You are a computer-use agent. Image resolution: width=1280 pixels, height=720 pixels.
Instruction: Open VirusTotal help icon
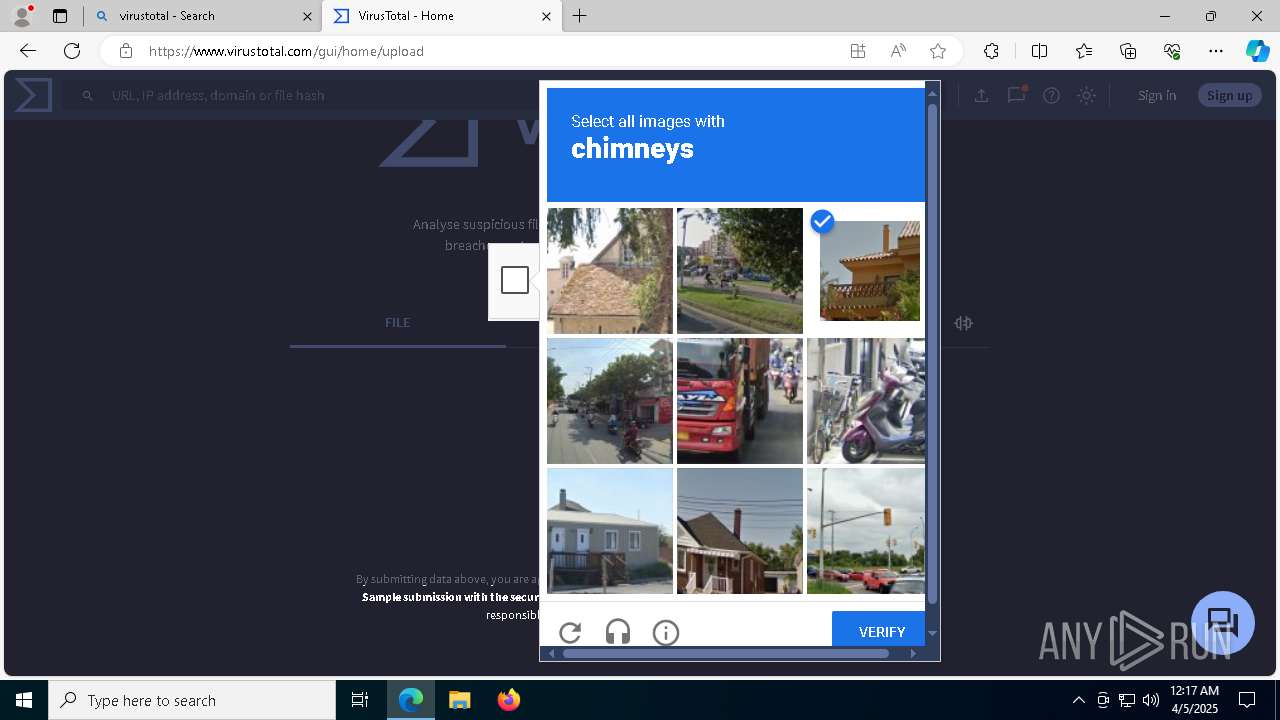click(1051, 95)
